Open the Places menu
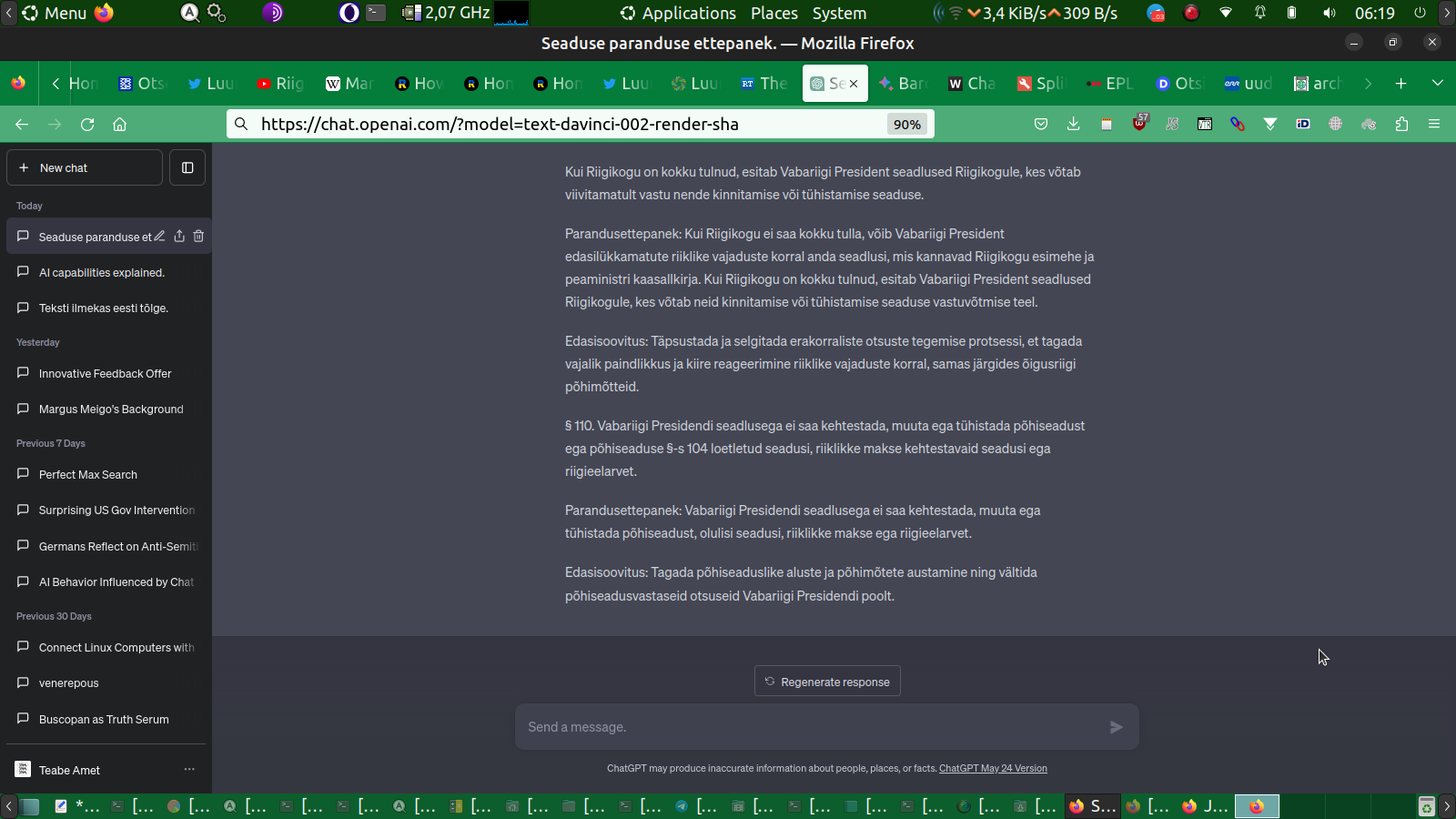Screen dimensions: 1456x819 (x=774, y=13)
